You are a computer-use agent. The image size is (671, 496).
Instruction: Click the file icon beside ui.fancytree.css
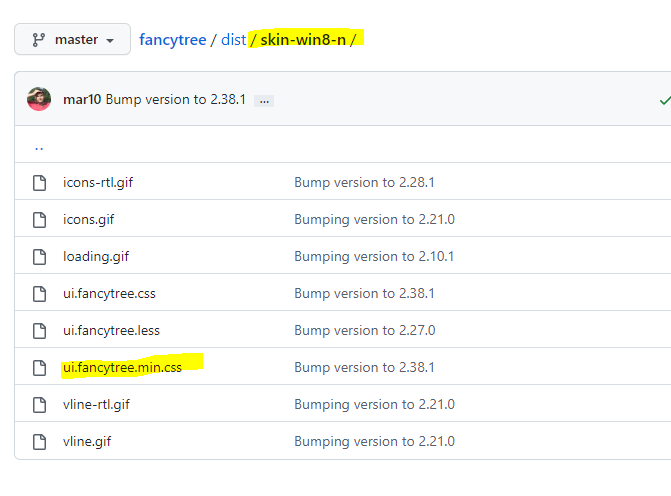click(x=39, y=294)
